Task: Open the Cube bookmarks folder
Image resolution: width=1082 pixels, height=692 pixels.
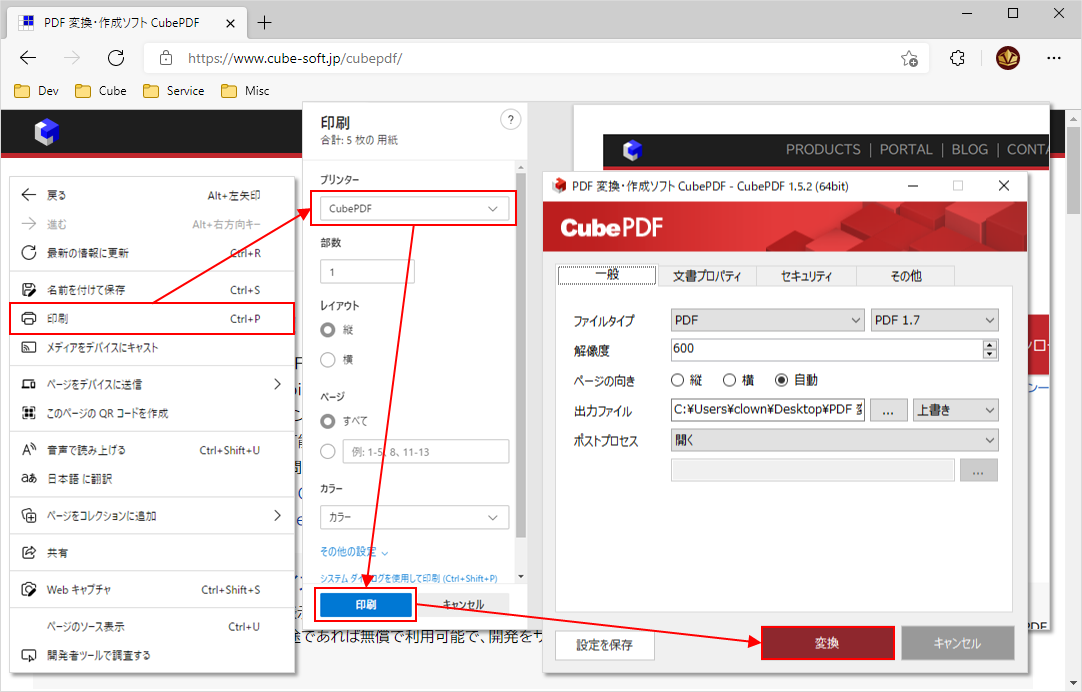Action: pos(101,91)
